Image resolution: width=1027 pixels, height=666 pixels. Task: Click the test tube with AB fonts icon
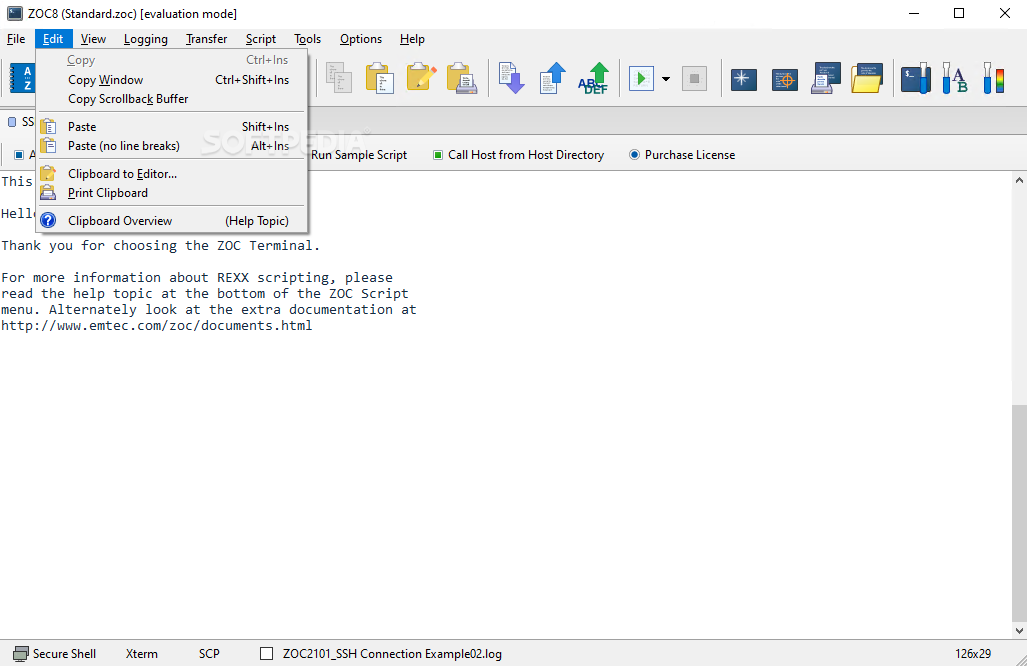(955, 79)
